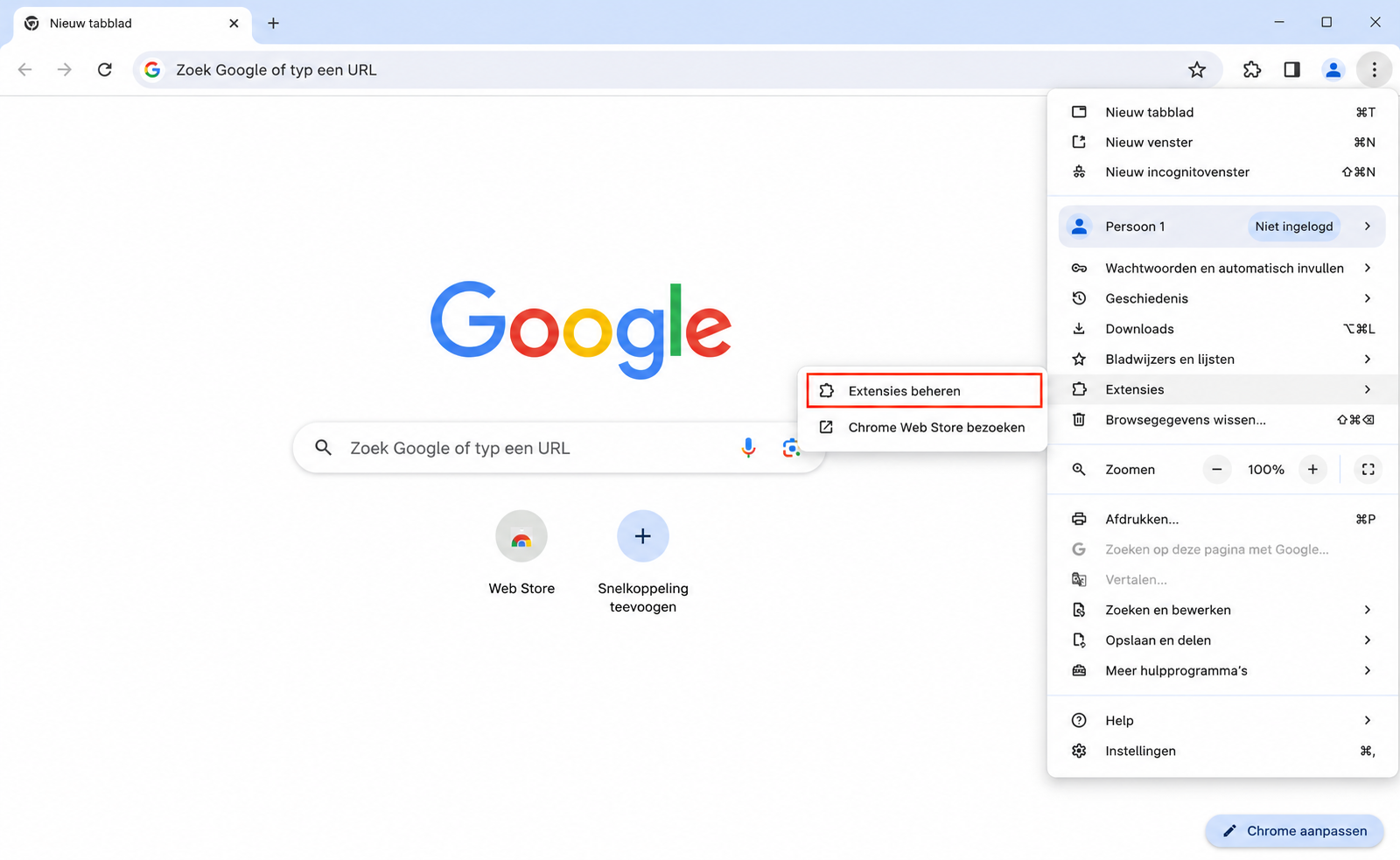The image size is (1400, 860).
Task: Search by image with Google Lens icon
Action: [x=791, y=448]
